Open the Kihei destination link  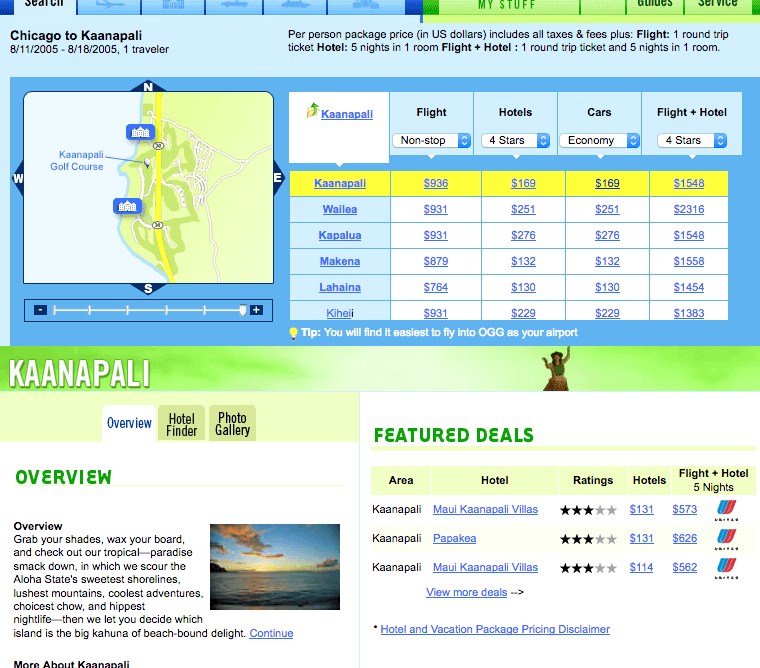[x=340, y=313]
